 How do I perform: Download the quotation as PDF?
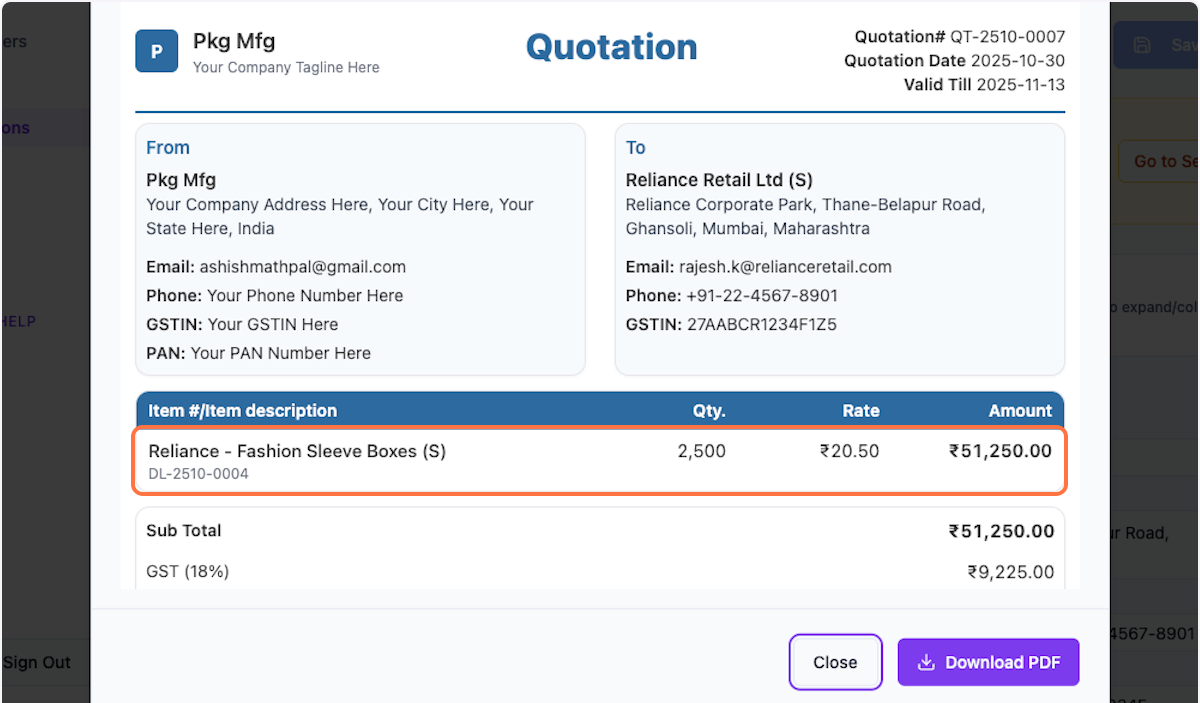pos(988,662)
